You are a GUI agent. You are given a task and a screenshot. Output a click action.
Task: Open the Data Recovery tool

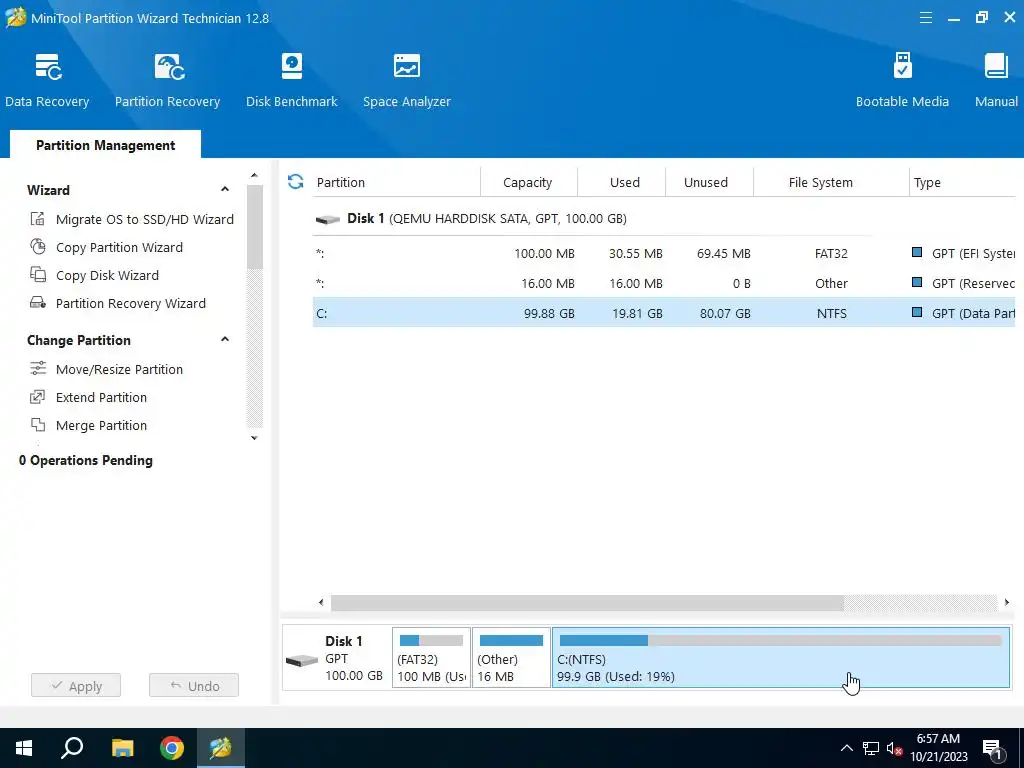click(47, 81)
